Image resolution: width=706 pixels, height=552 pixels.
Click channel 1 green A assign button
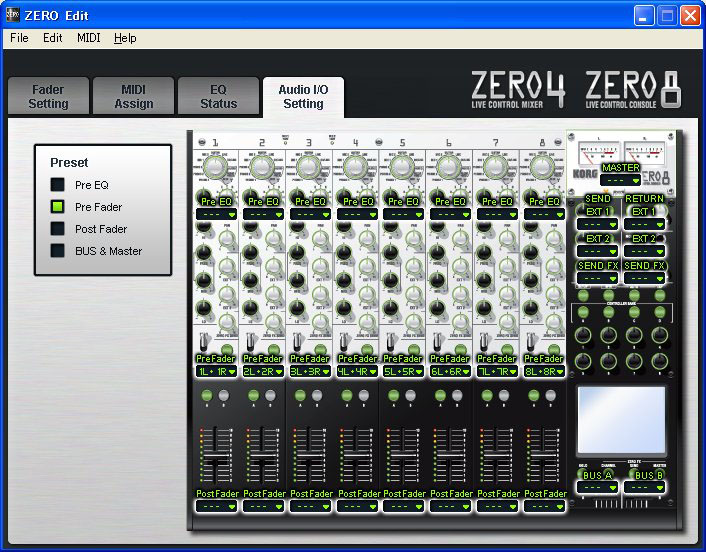coord(207,396)
